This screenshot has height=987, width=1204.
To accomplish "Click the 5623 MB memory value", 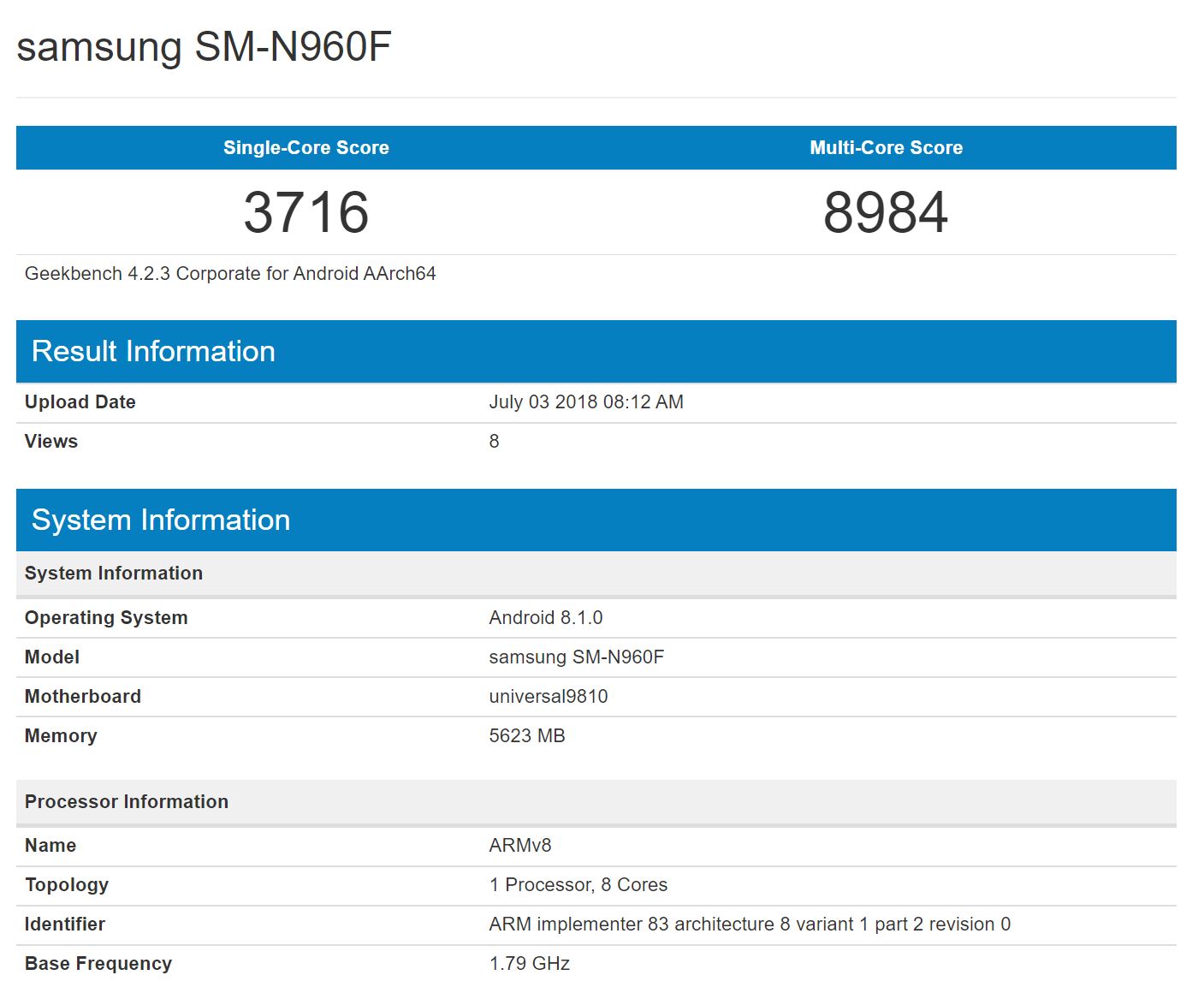I will tap(526, 736).
